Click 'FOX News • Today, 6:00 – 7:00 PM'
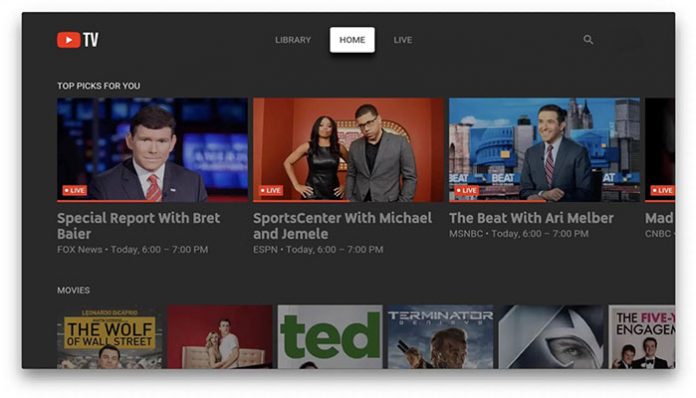 pos(132,249)
